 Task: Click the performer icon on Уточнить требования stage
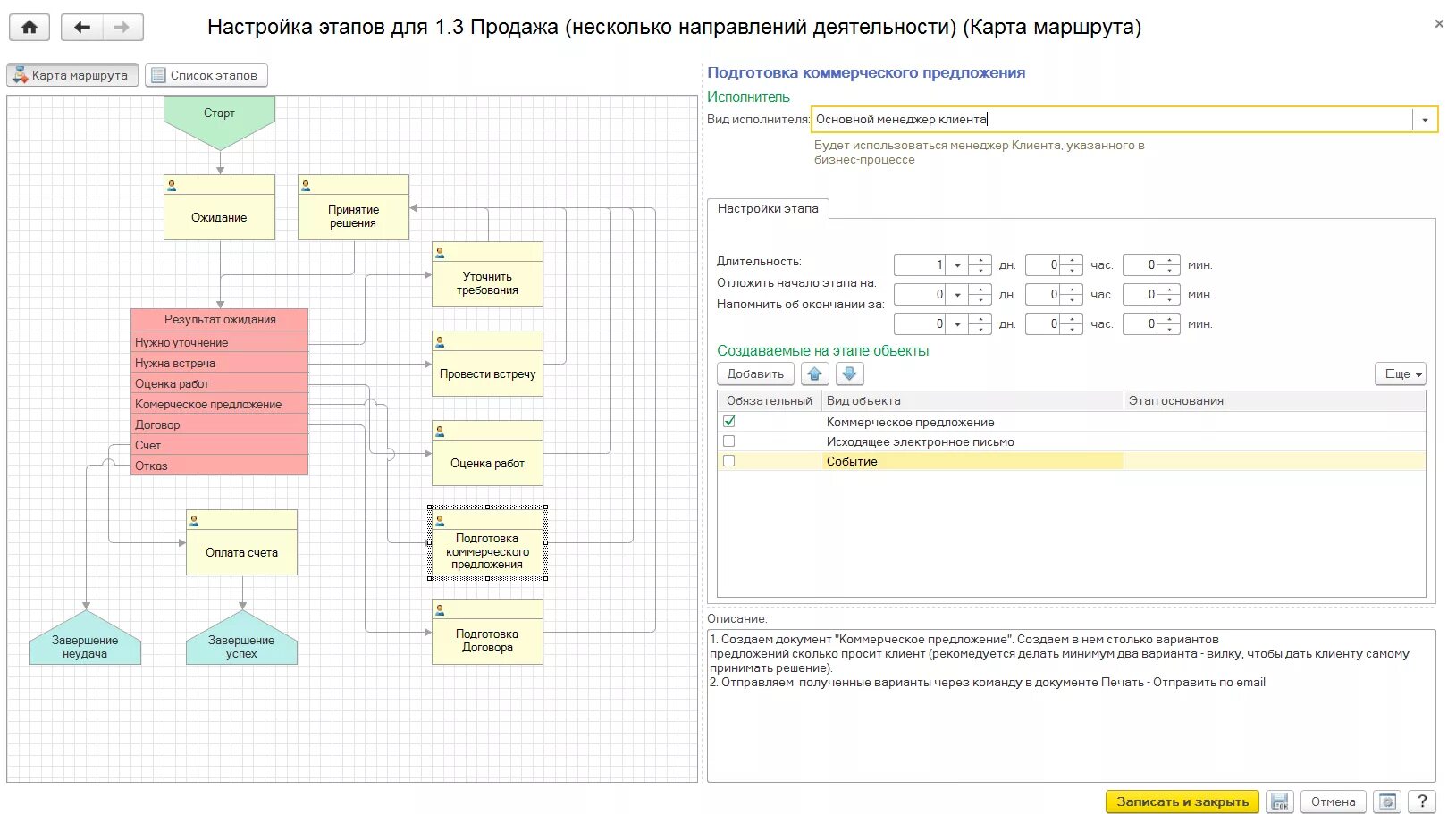click(440, 253)
